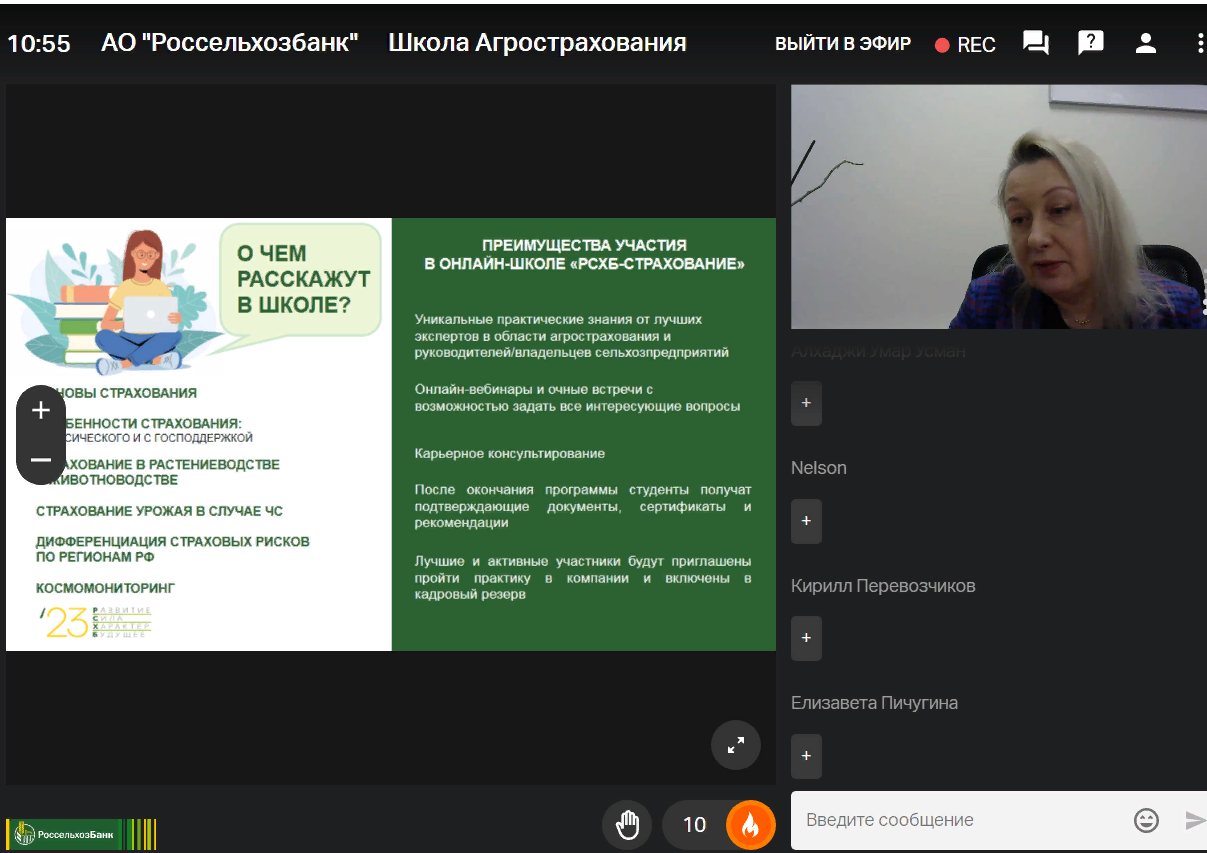
Task: Raise your hand
Action: [627, 825]
